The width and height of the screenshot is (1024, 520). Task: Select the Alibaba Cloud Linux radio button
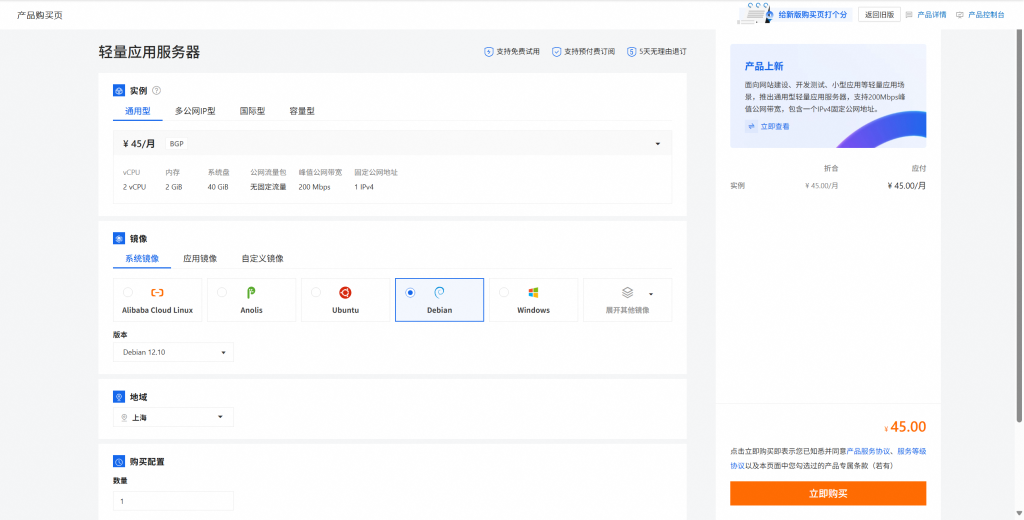click(x=128, y=292)
